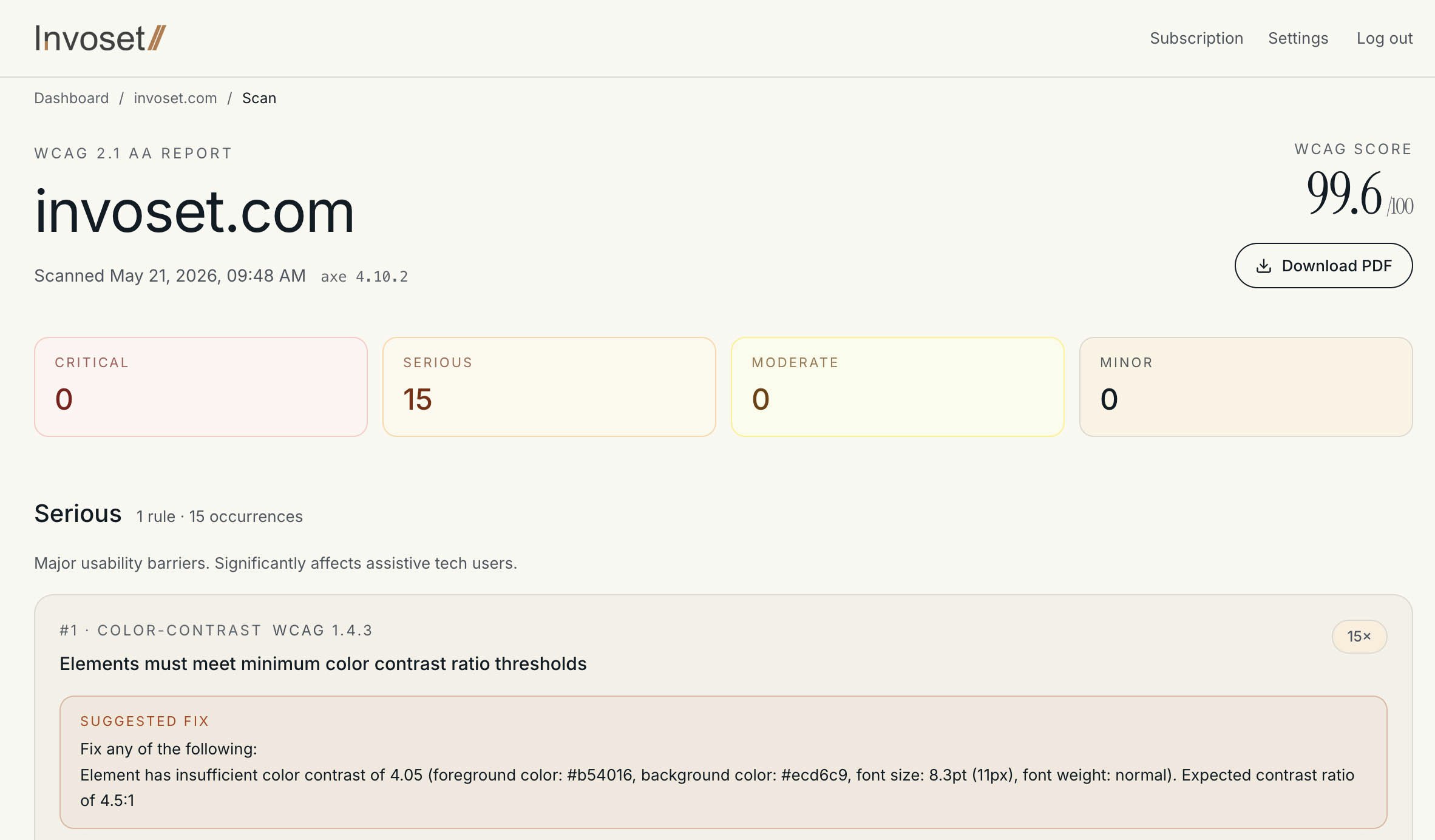Click the WCAG SCORE label
This screenshot has width=1435, height=840.
[1354, 149]
